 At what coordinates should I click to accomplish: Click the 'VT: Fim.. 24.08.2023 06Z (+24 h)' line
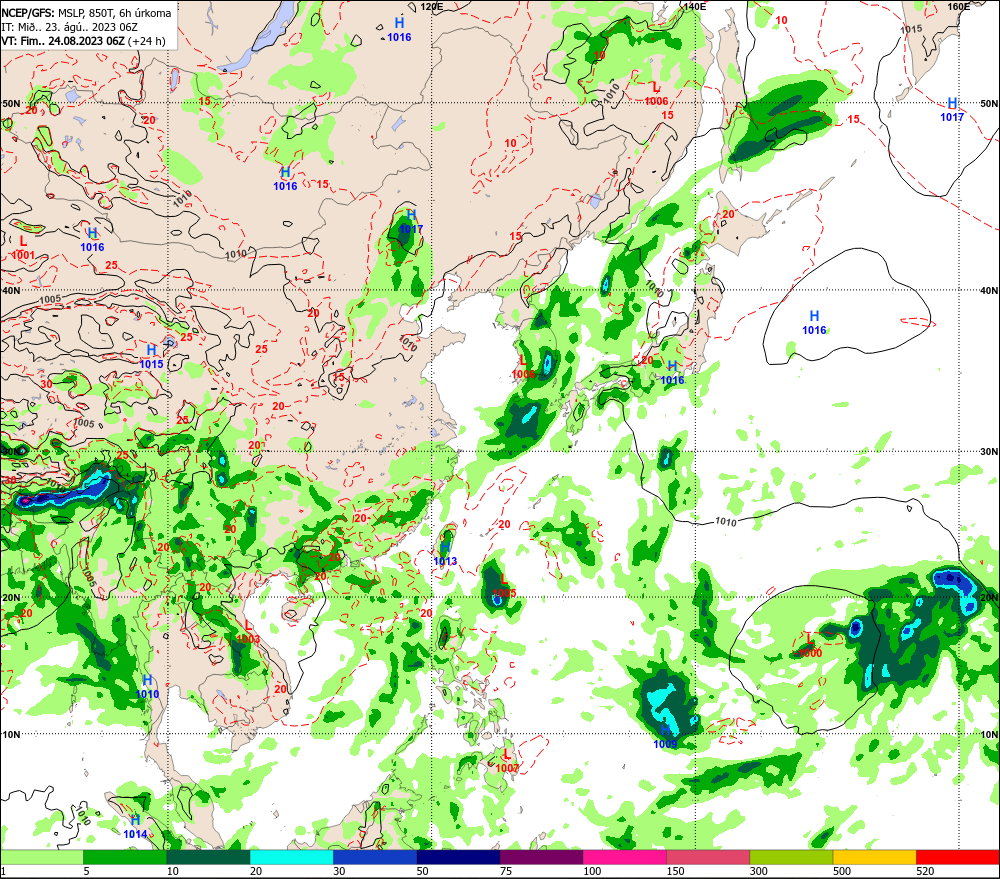point(84,41)
